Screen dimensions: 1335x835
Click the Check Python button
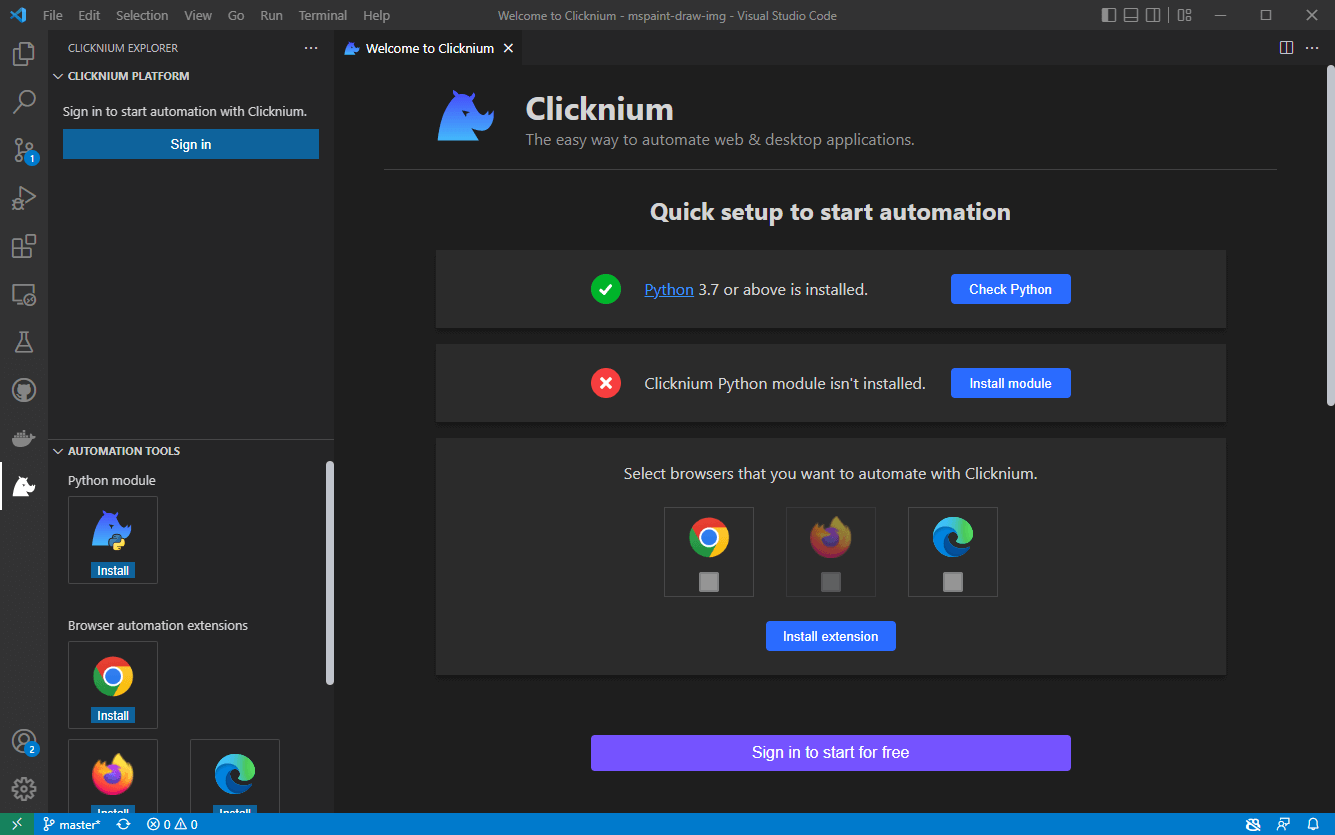[1010, 289]
